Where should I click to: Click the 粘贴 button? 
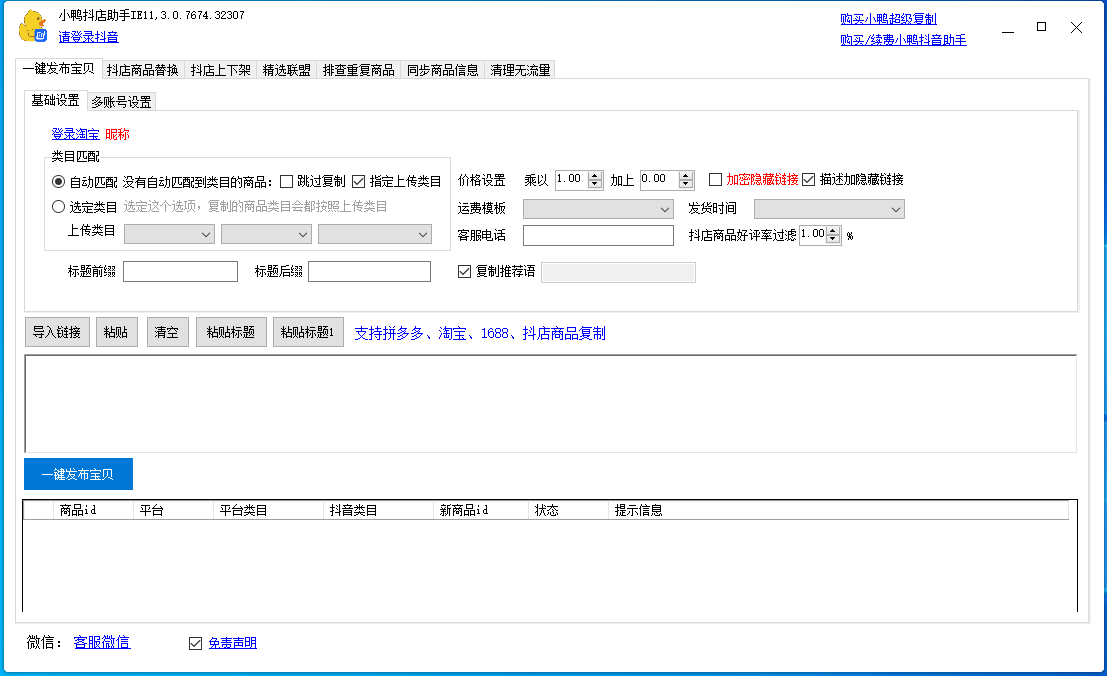(116, 332)
